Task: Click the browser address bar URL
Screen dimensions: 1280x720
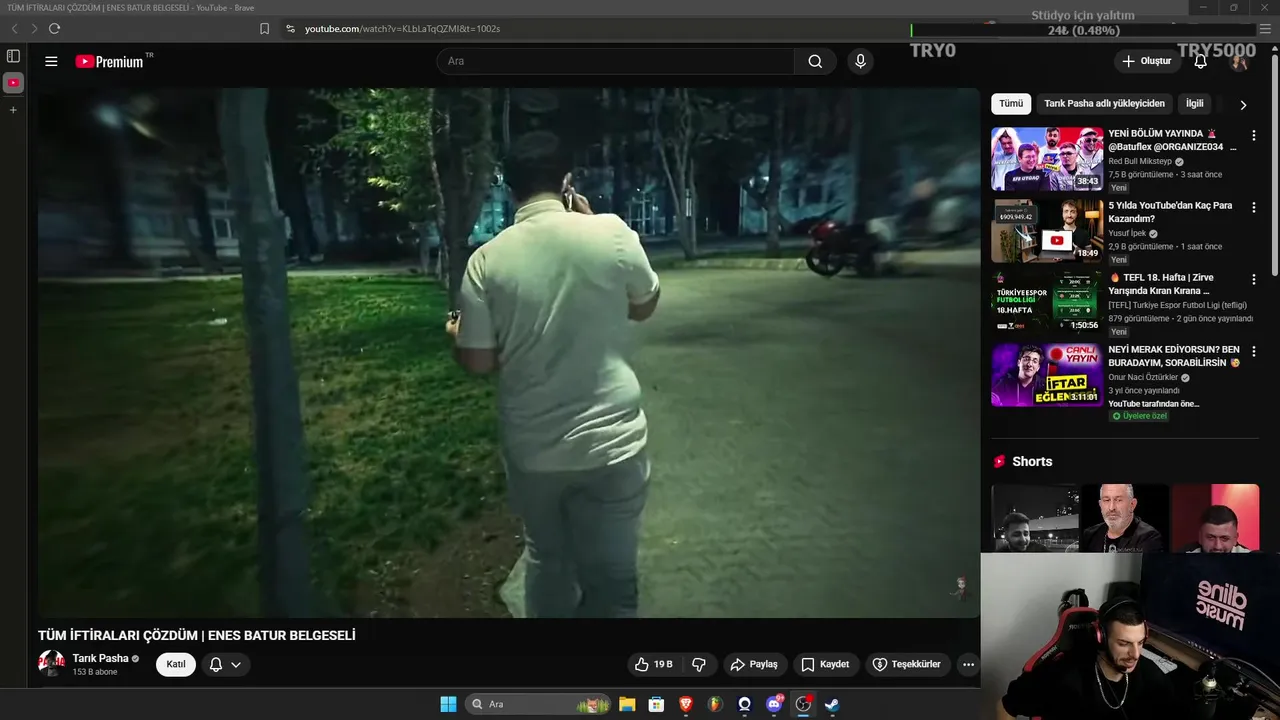Action: pos(402,29)
